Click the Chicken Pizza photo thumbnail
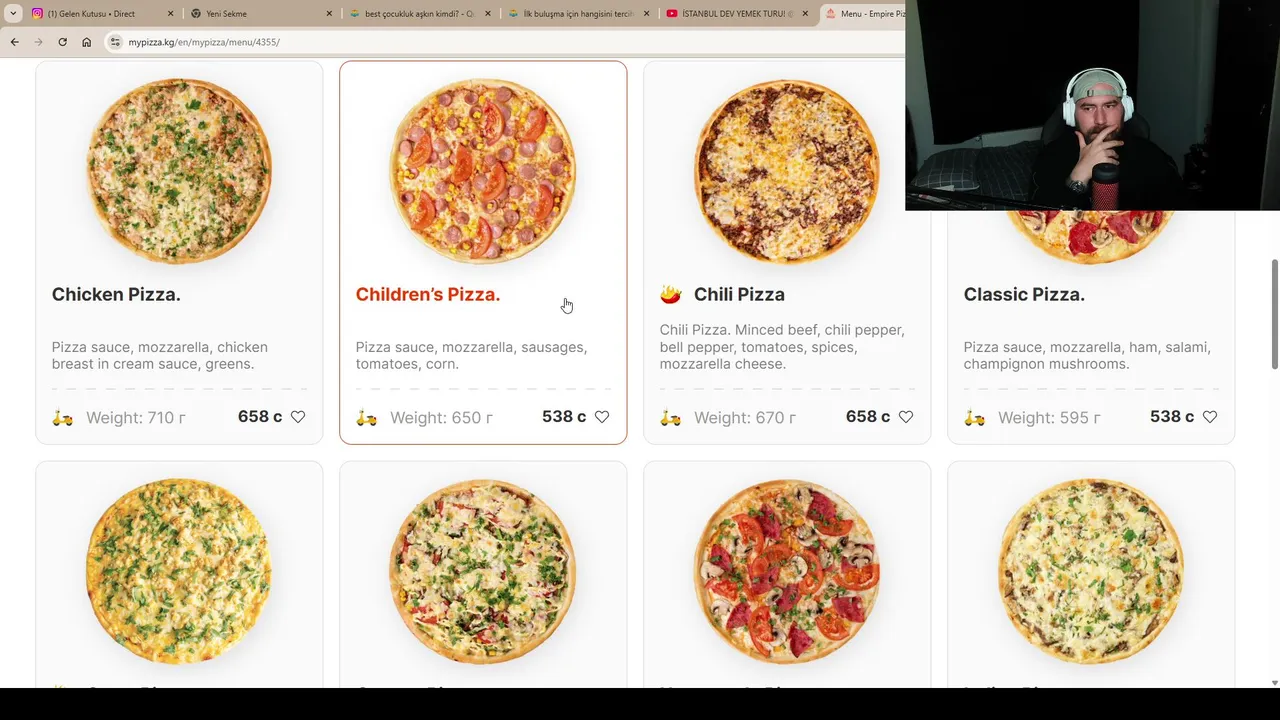This screenshot has height=720, width=1280. (x=179, y=171)
